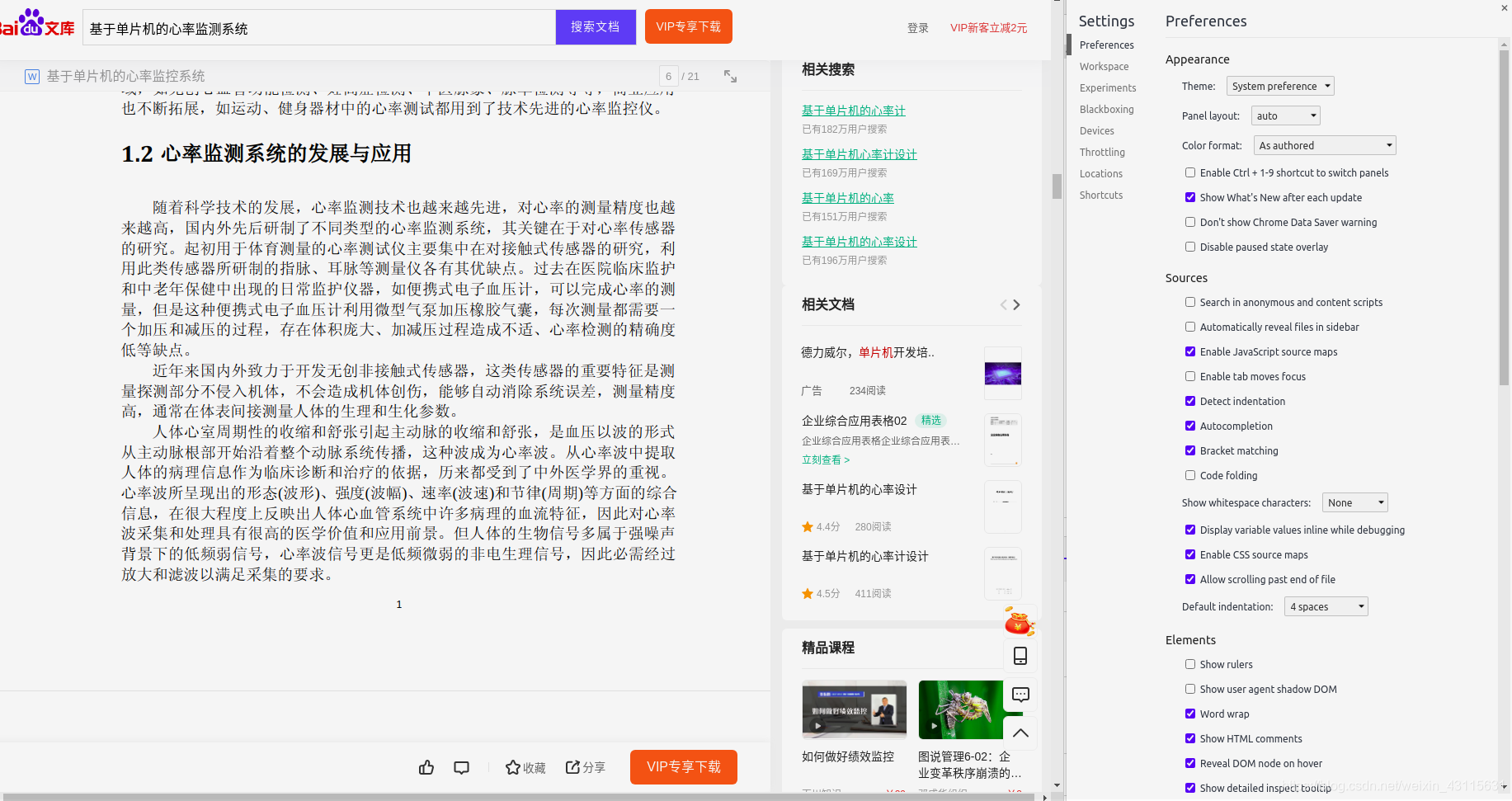Toggle Automatically reveal files in sidebar

1190,327
